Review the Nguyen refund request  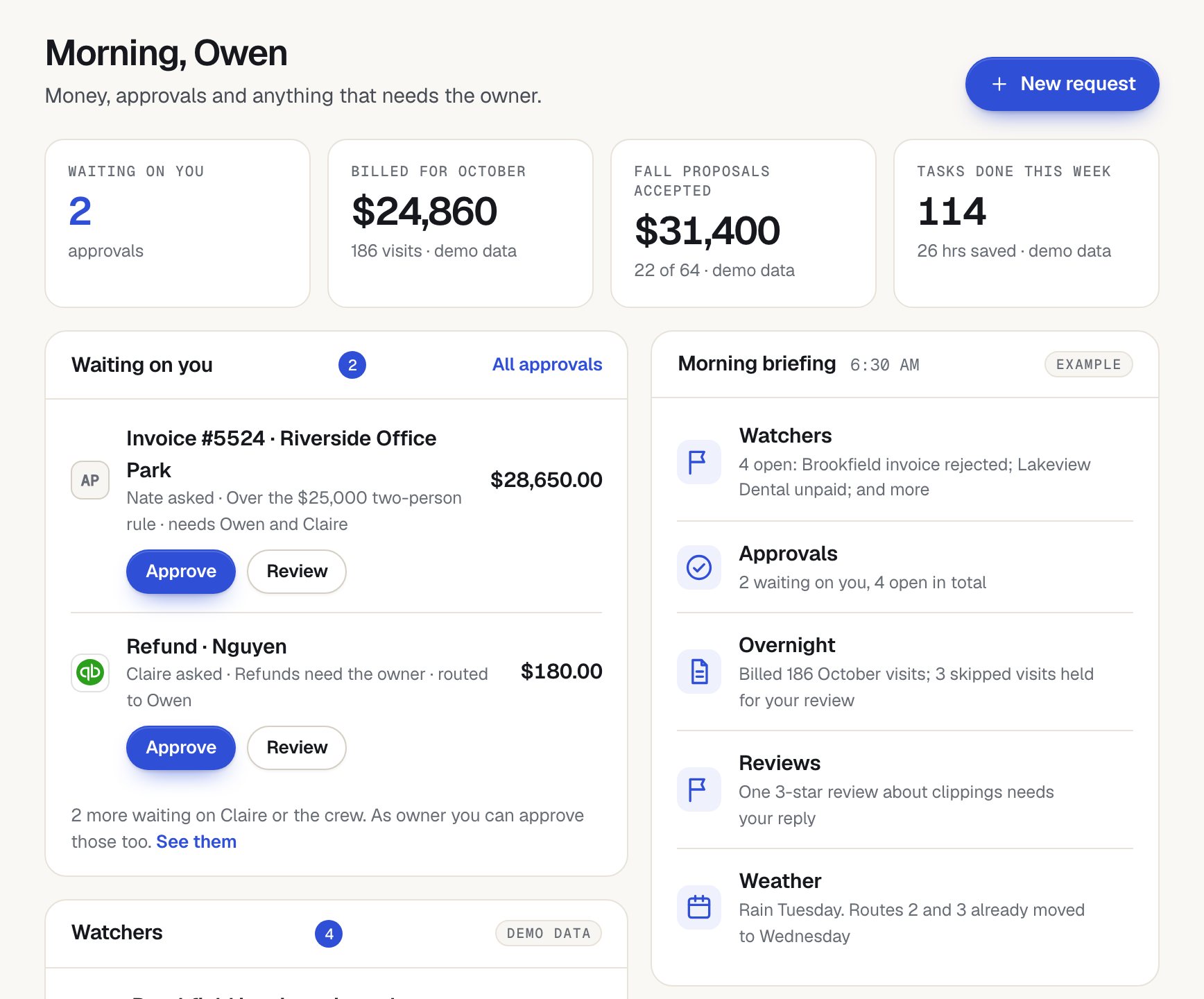pyautogui.click(x=297, y=748)
